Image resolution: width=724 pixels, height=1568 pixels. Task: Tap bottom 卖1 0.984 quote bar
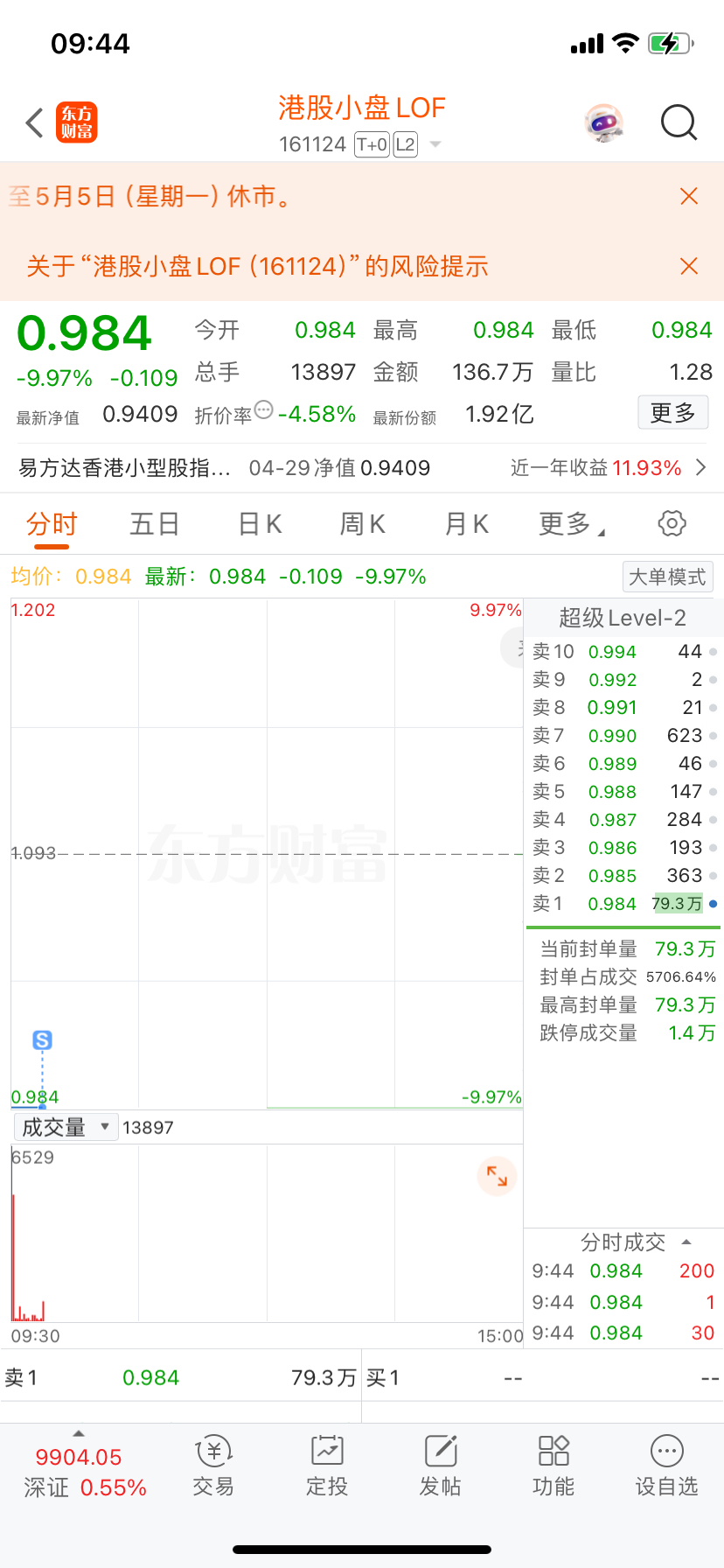(x=180, y=1378)
